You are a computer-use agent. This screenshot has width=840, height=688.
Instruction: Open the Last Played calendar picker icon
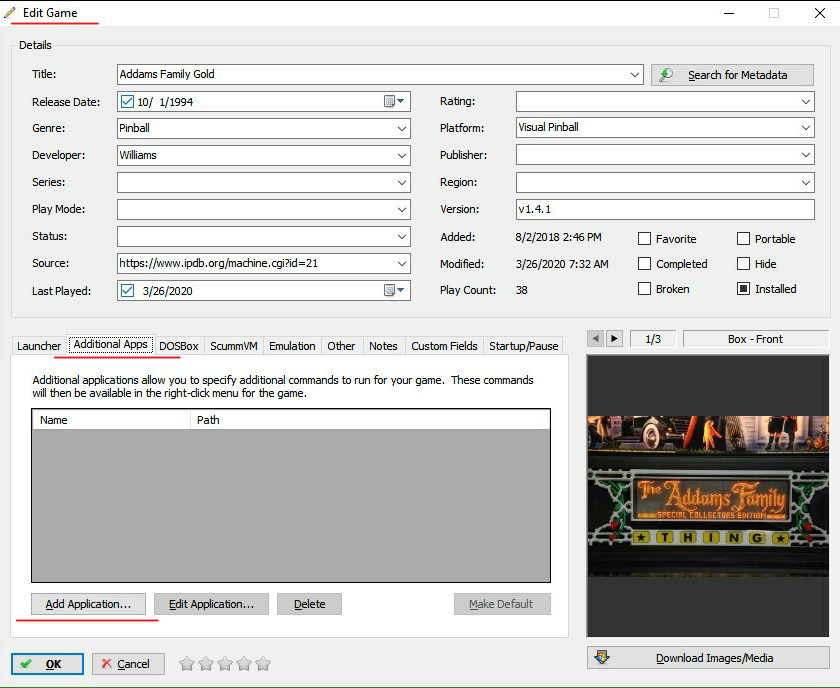pos(394,290)
